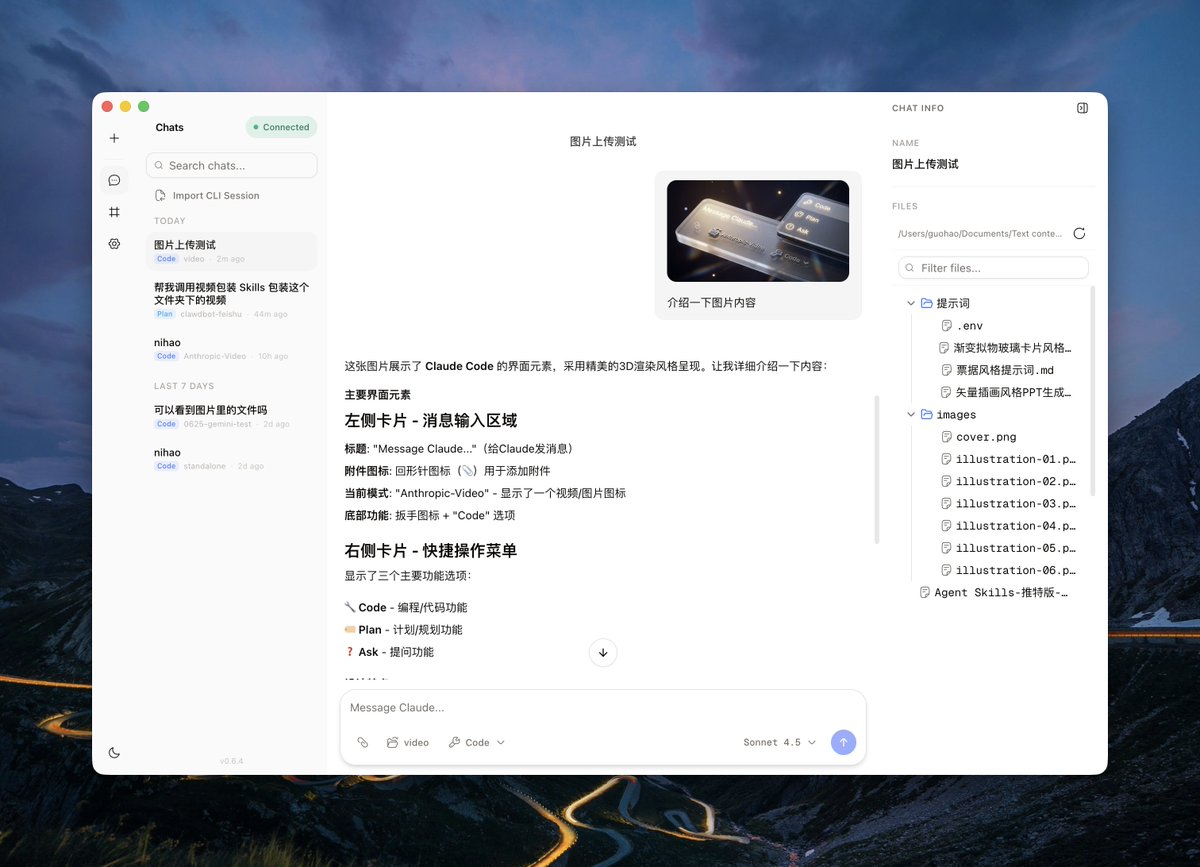Click the chat title 图片上传测试 header
1200x867 pixels.
[603, 142]
